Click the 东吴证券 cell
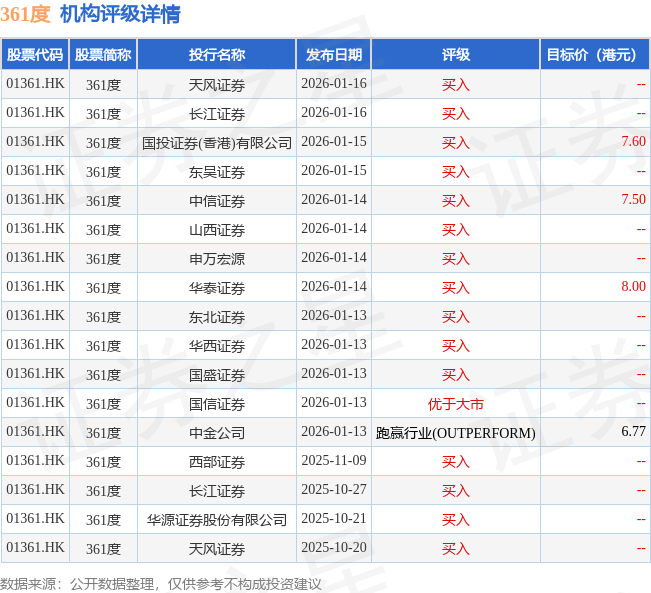 pos(217,172)
